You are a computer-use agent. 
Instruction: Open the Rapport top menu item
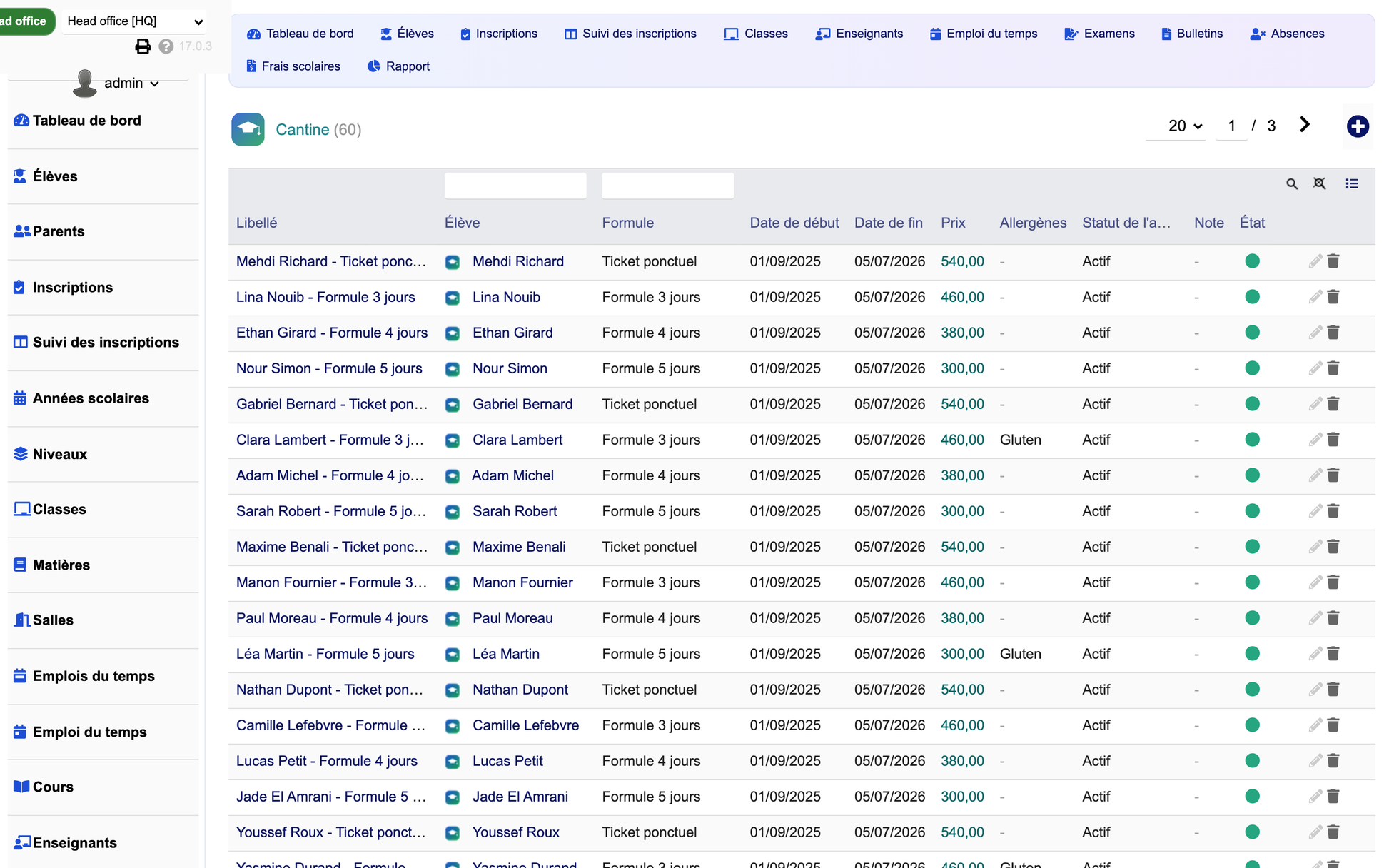click(x=398, y=66)
